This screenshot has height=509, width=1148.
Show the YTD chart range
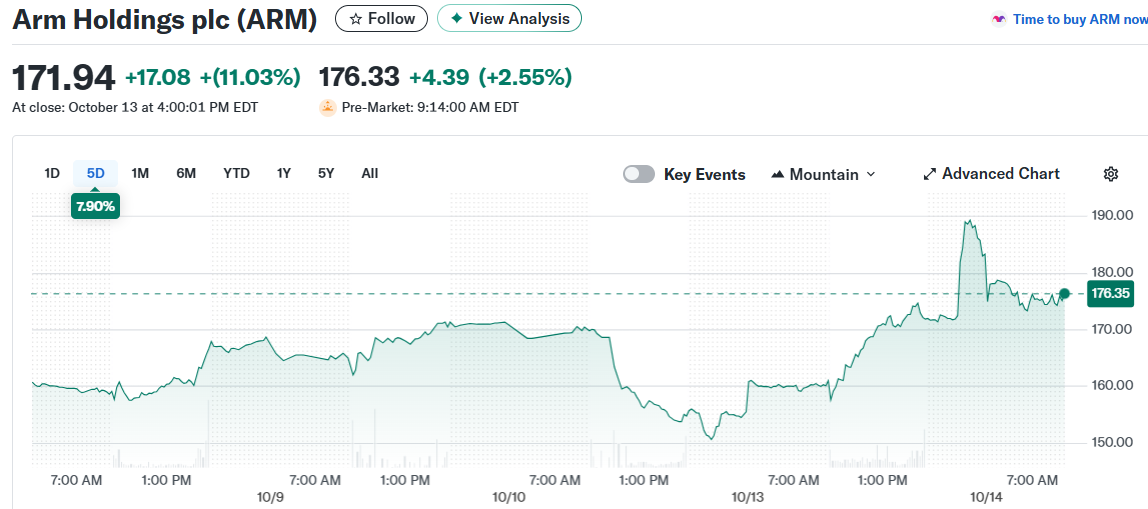click(236, 173)
